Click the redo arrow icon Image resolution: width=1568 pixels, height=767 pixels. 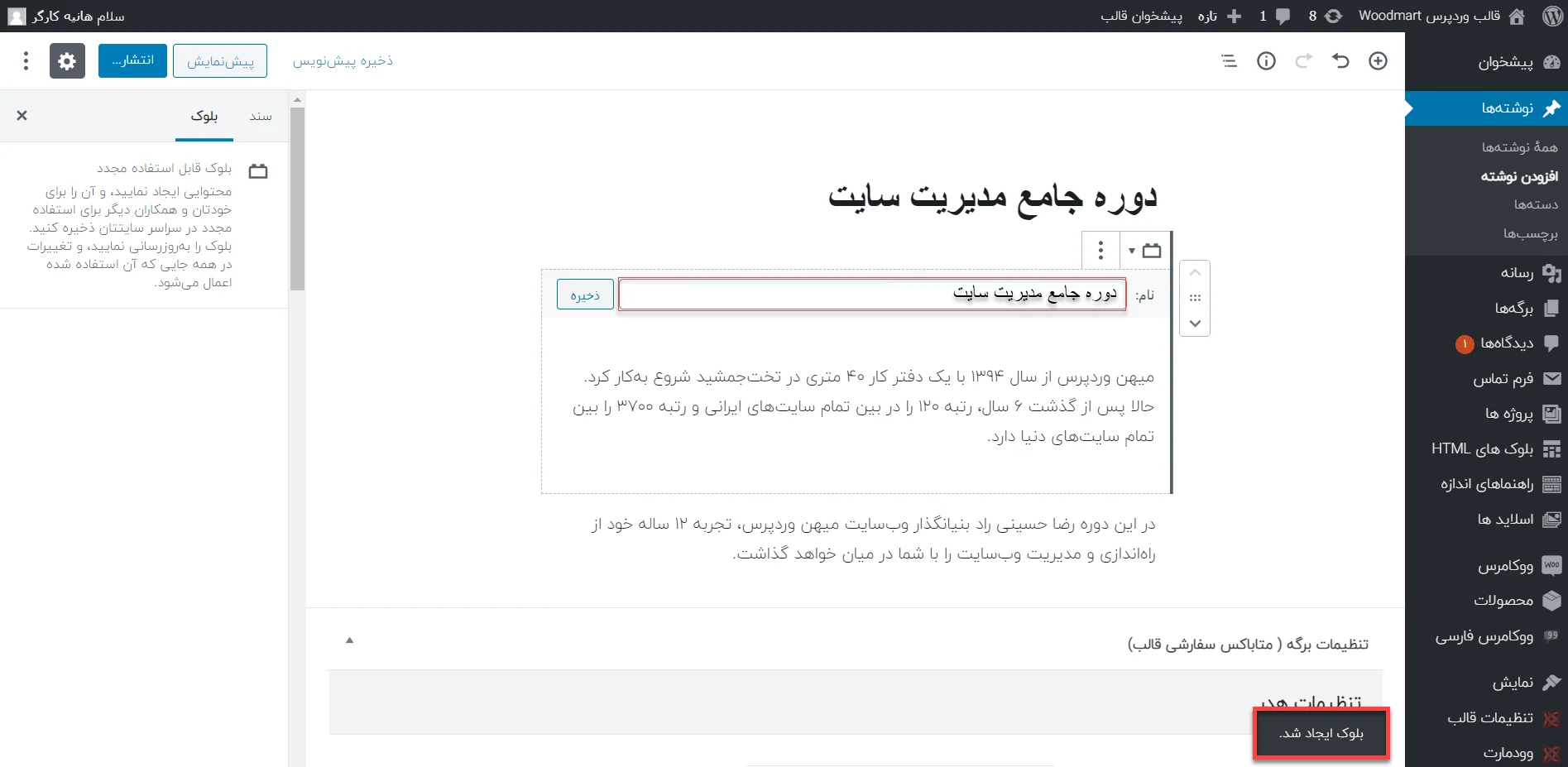pos(1303,60)
